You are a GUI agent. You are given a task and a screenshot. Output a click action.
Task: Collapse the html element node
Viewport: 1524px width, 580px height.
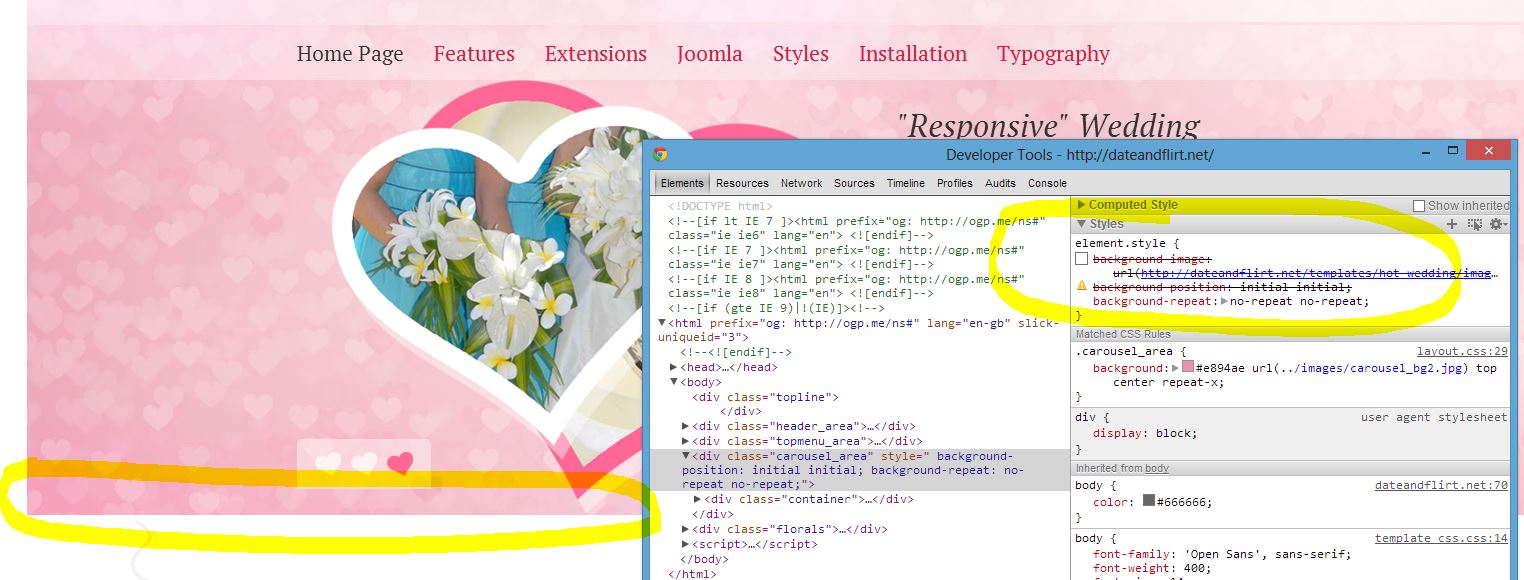click(662, 323)
